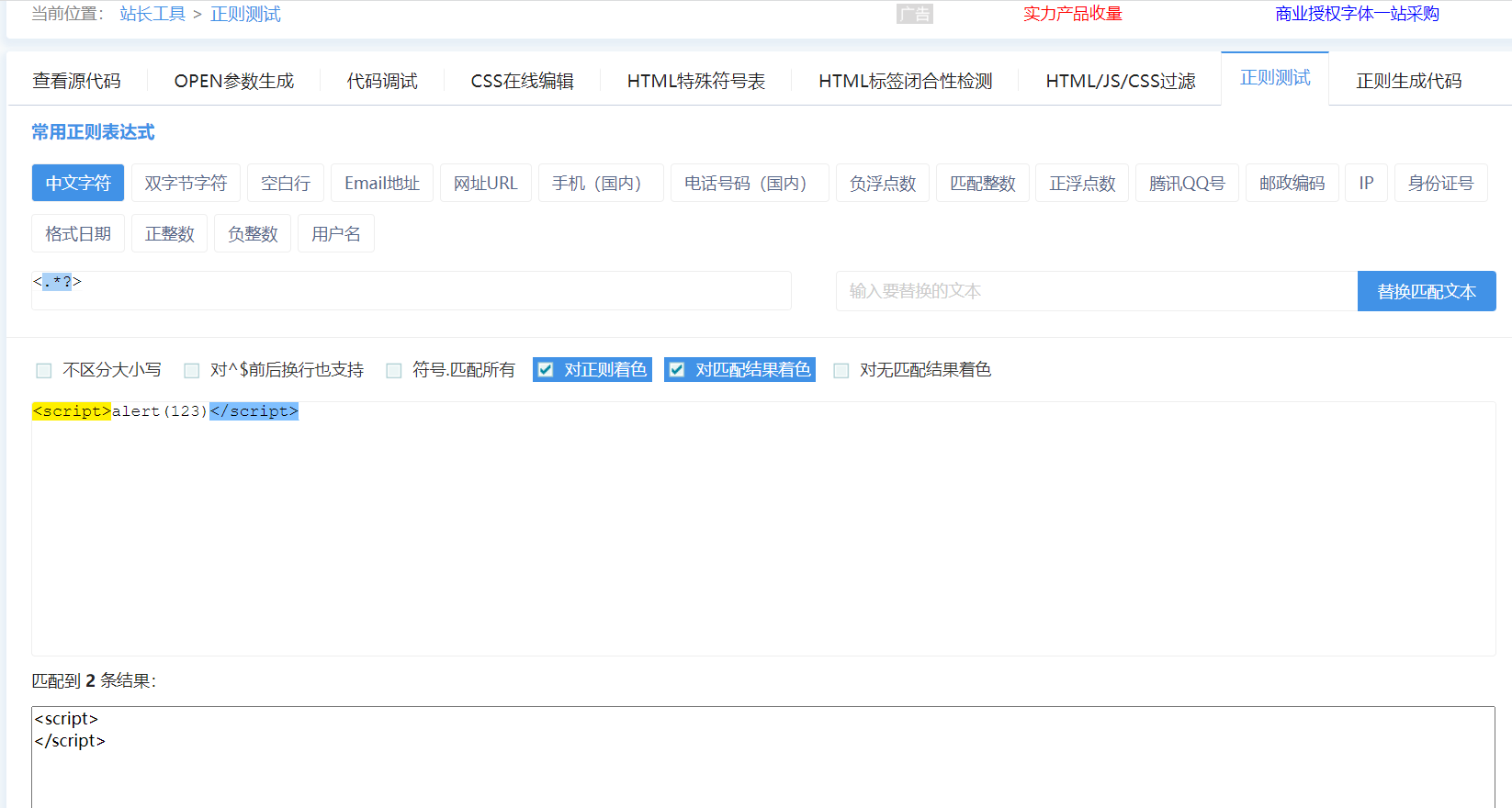Select the 网址URL preset
Viewport: 1512px width, 808px height.
point(486,183)
